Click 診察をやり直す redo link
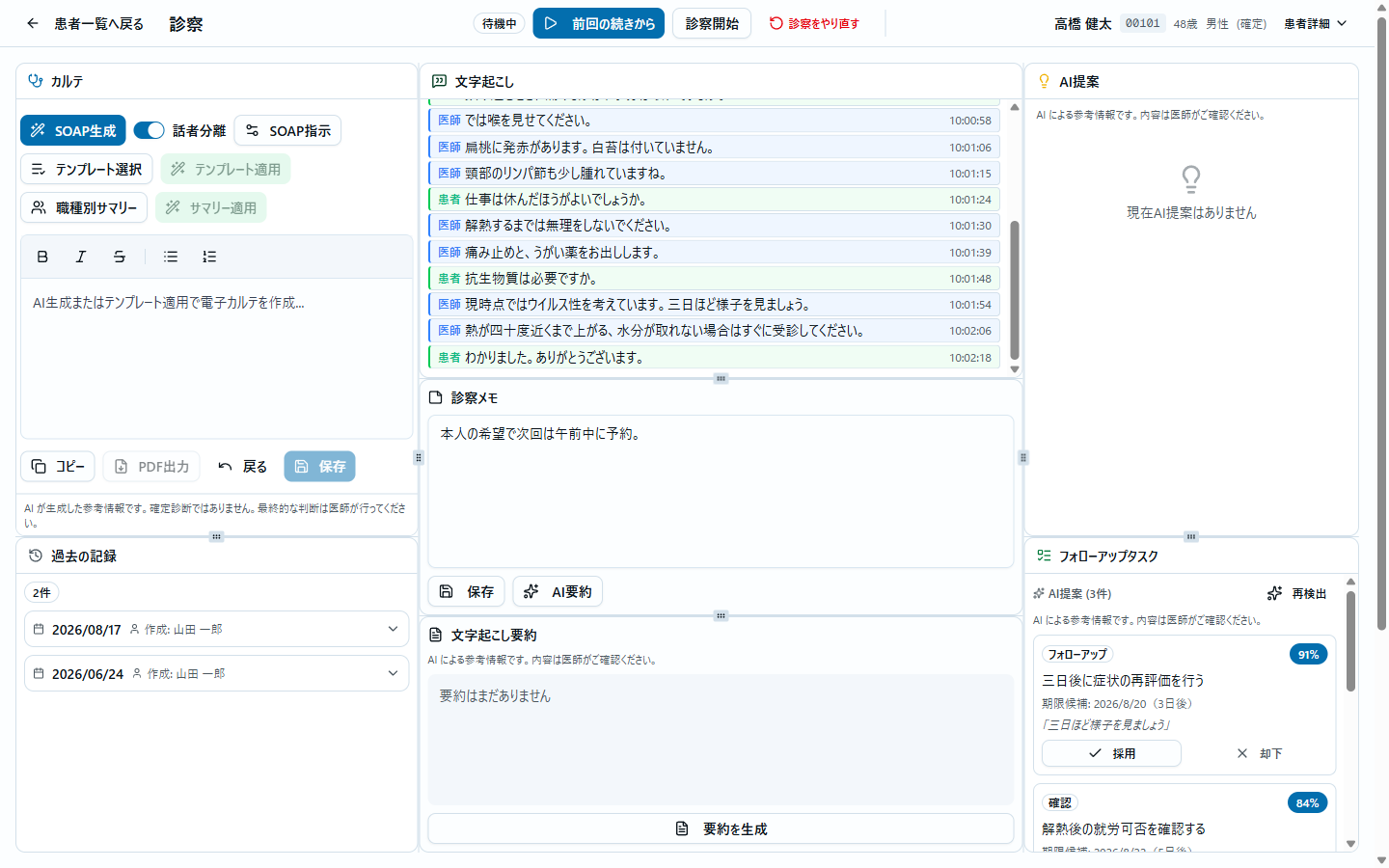The image size is (1389, 868). tap(814, 23)
